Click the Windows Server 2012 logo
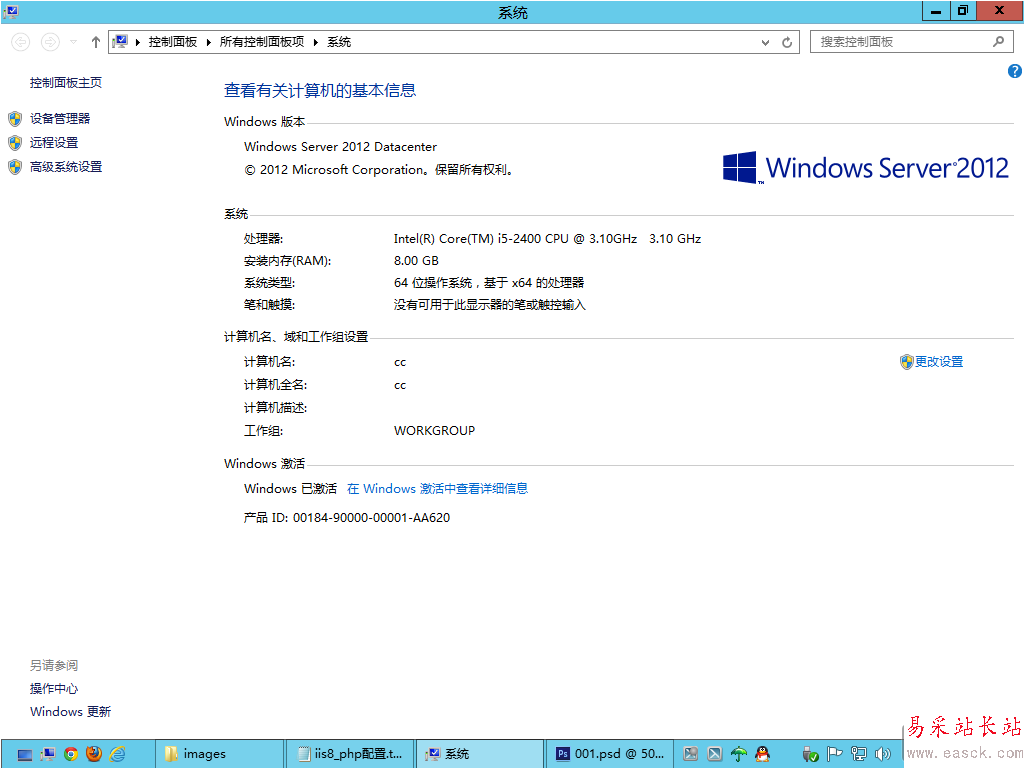 (865, 168)
